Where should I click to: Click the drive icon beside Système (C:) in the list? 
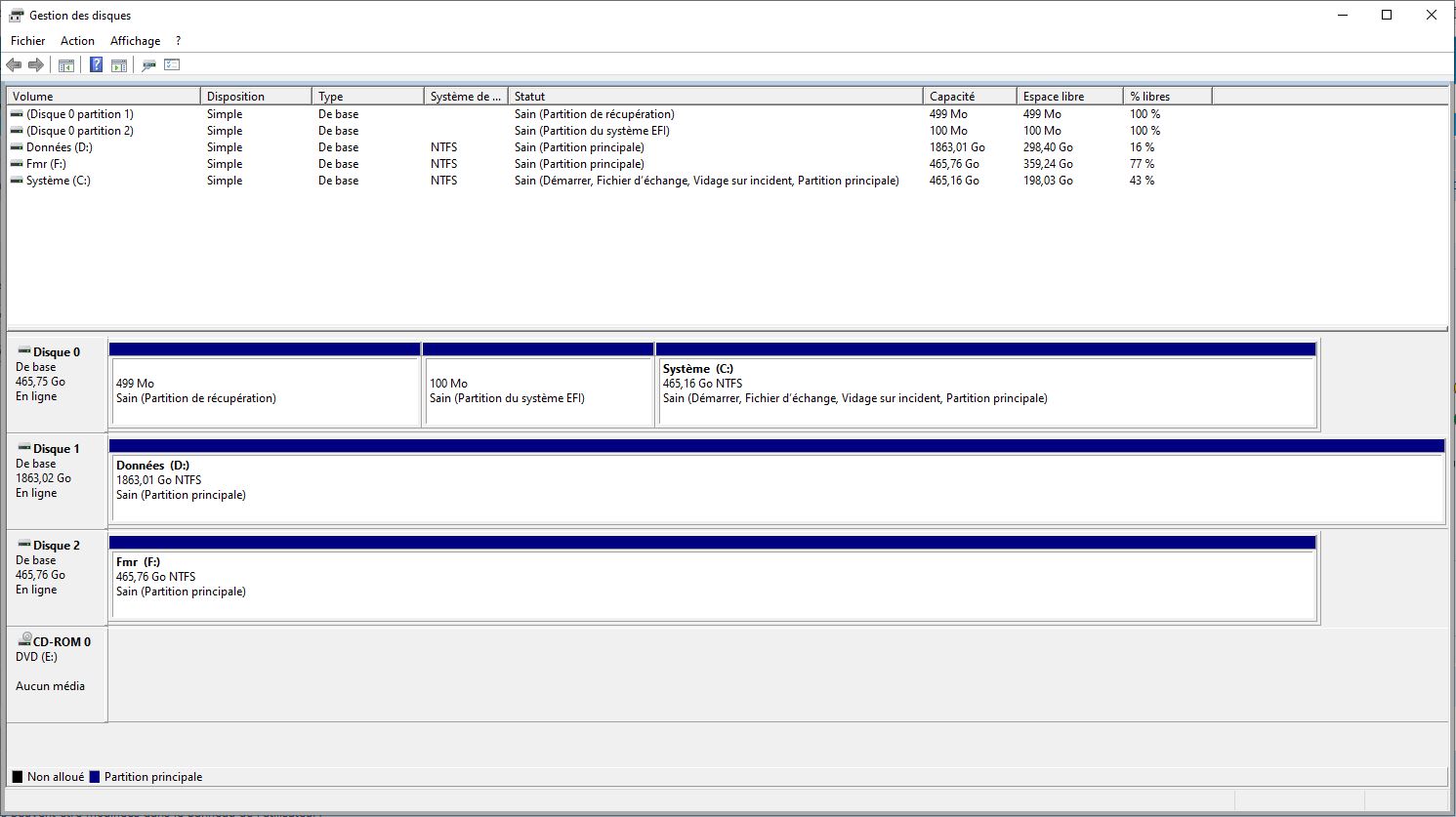click(17, 181)
